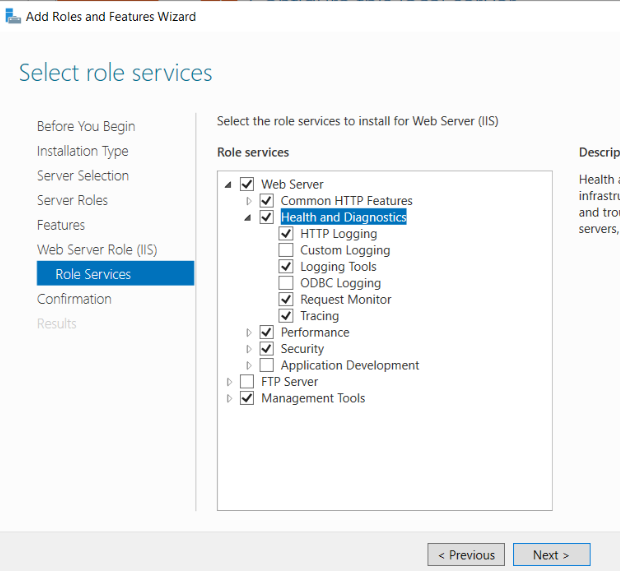This screenshot has height=571, width=620.
Task: Click the Next button
Action: coord(552,555)
